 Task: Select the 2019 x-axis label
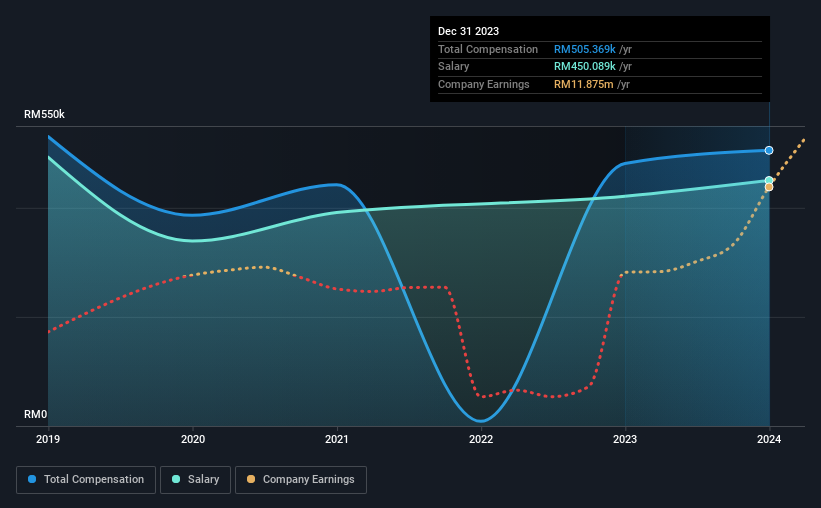pyautogui.click(x=48, y=439)
